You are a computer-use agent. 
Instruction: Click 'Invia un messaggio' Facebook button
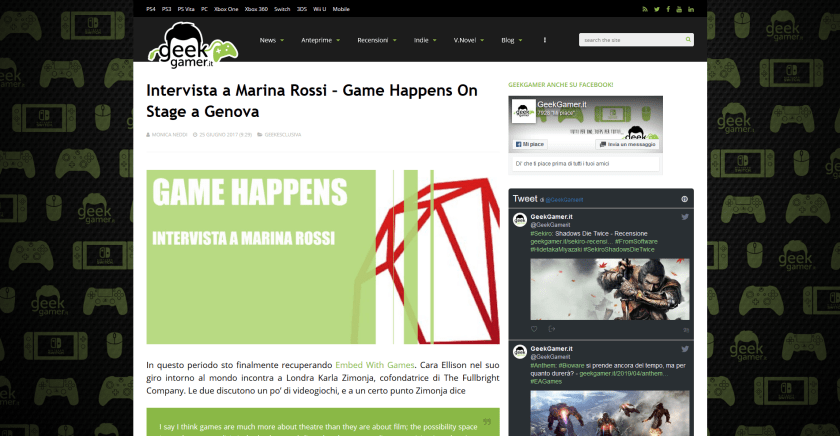(x=629, y=144)
